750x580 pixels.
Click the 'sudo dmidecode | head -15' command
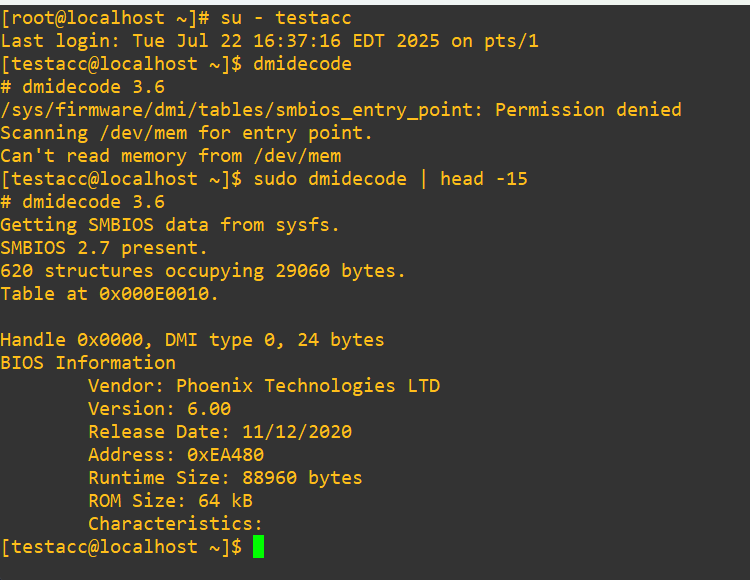390,179
